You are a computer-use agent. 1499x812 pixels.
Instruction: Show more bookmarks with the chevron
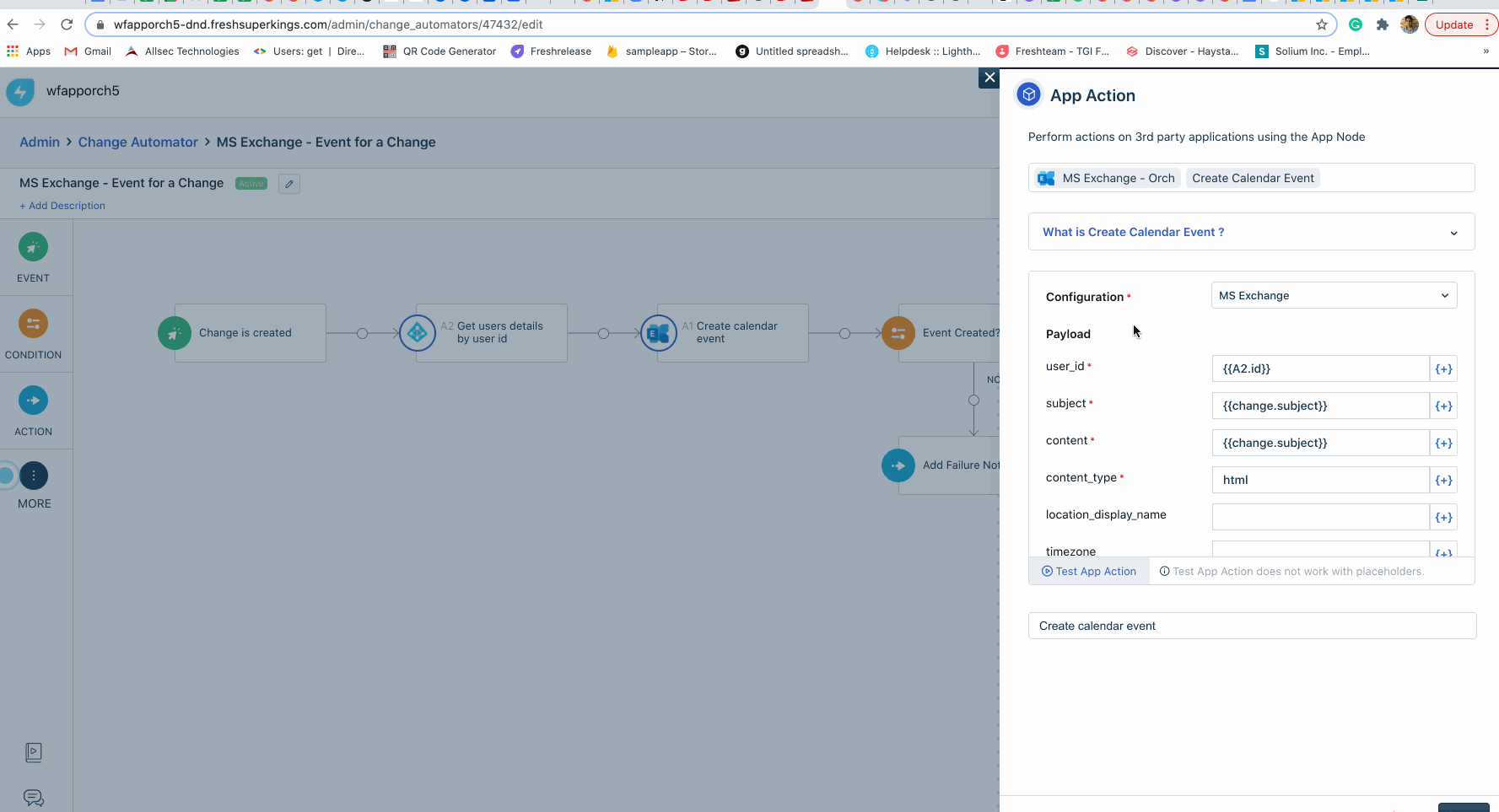[1486, 51]
